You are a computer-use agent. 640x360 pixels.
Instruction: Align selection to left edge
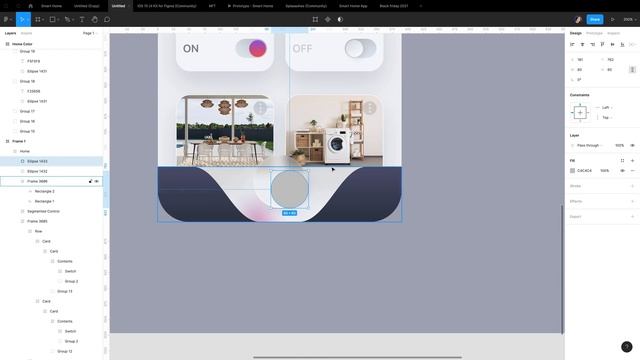coord(572,44)
